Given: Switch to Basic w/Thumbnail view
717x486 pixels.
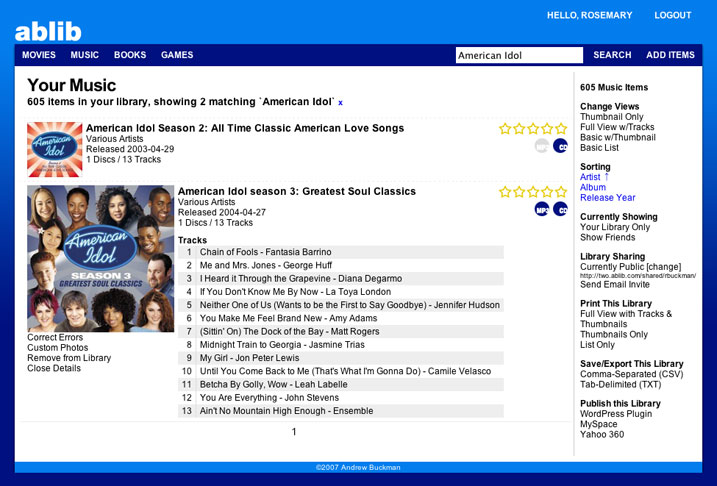Looking at the screenshot, I should pyautogui.click(x=618, y=138).
